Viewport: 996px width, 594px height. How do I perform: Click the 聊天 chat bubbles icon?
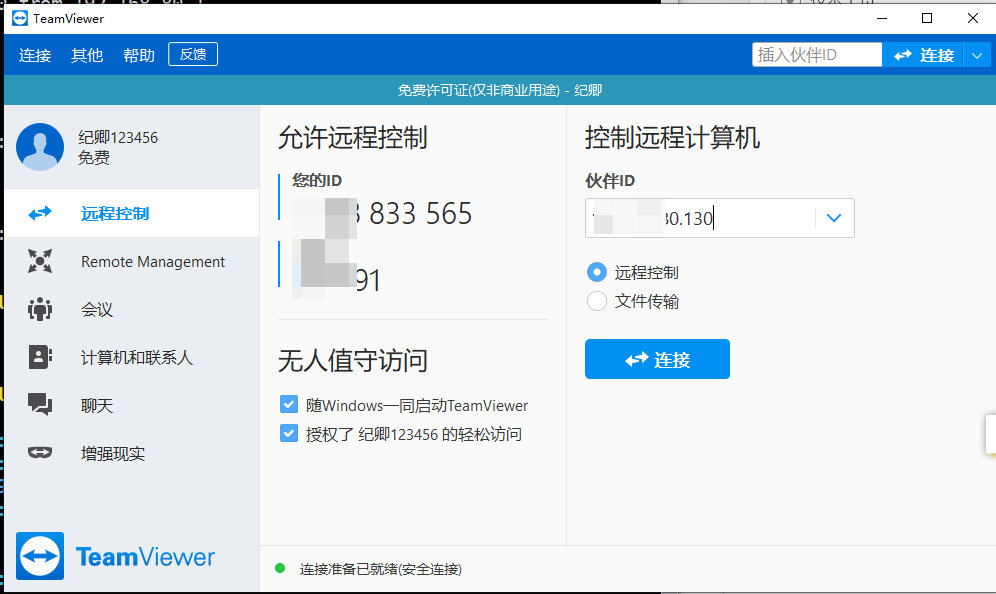(40, 405)
